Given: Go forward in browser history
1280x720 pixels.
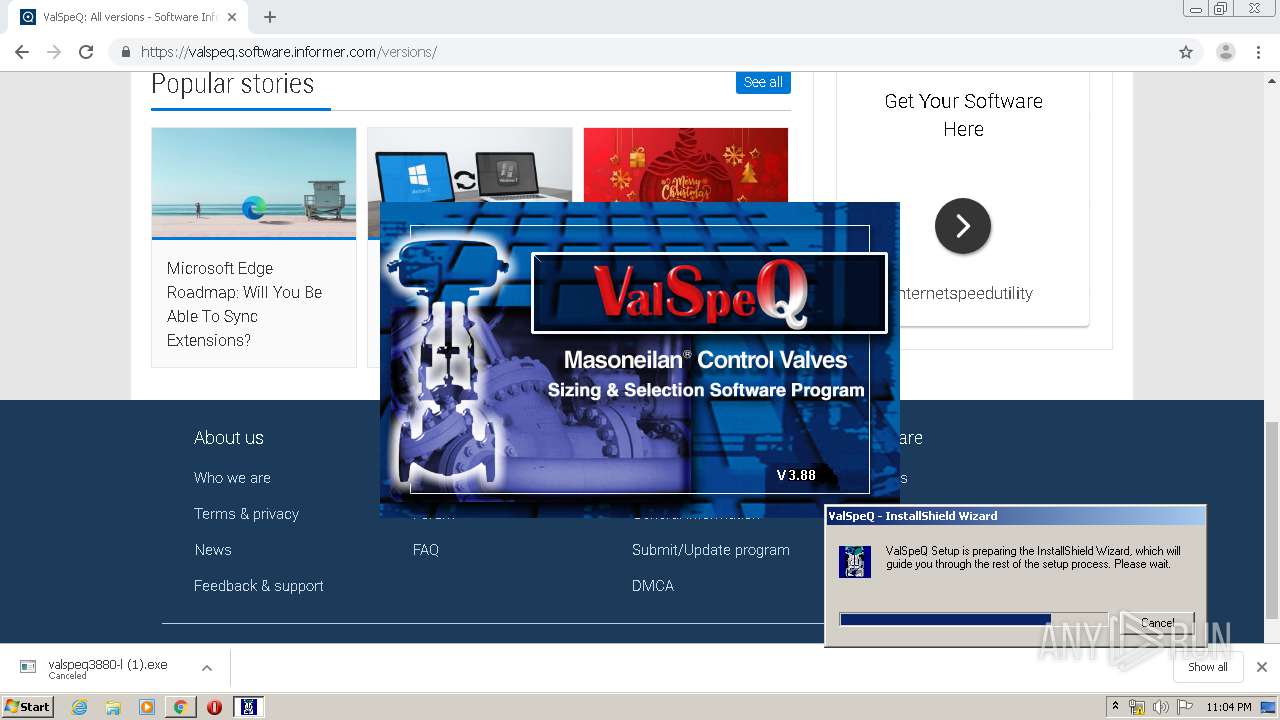Looking at the screenshot, I should click(54, 52).
